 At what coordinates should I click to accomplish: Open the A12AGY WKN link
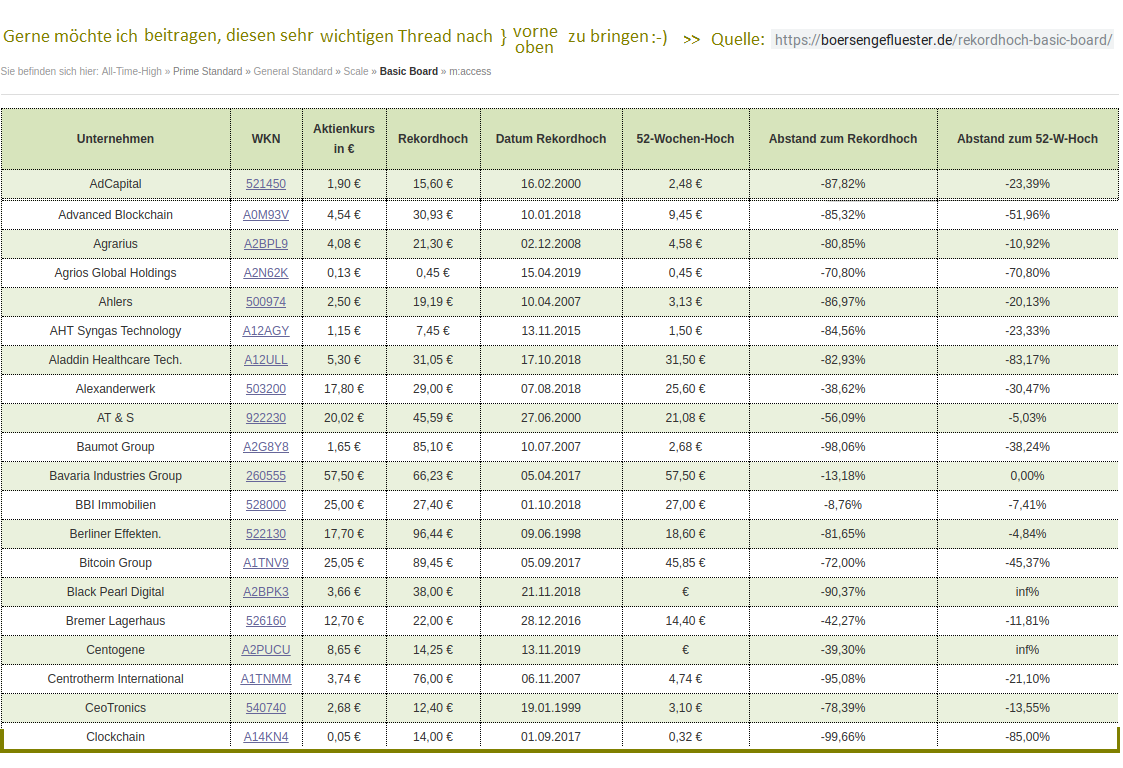266,331
